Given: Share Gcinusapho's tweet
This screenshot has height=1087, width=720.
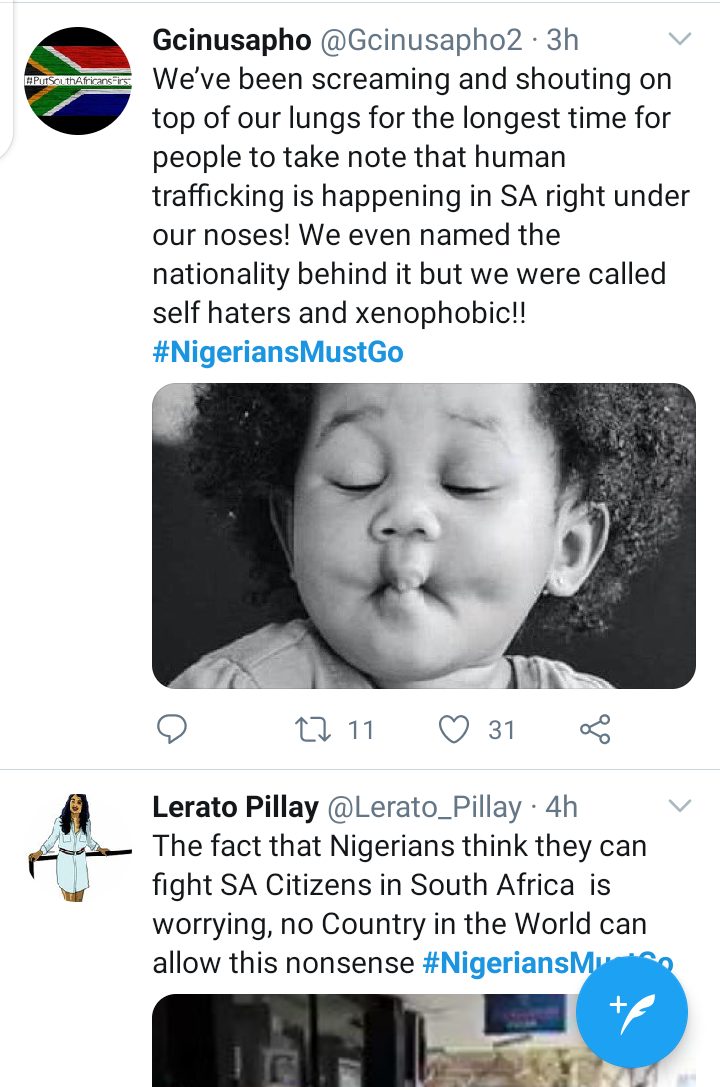Looking at the screenshot, I should (595, 730).
